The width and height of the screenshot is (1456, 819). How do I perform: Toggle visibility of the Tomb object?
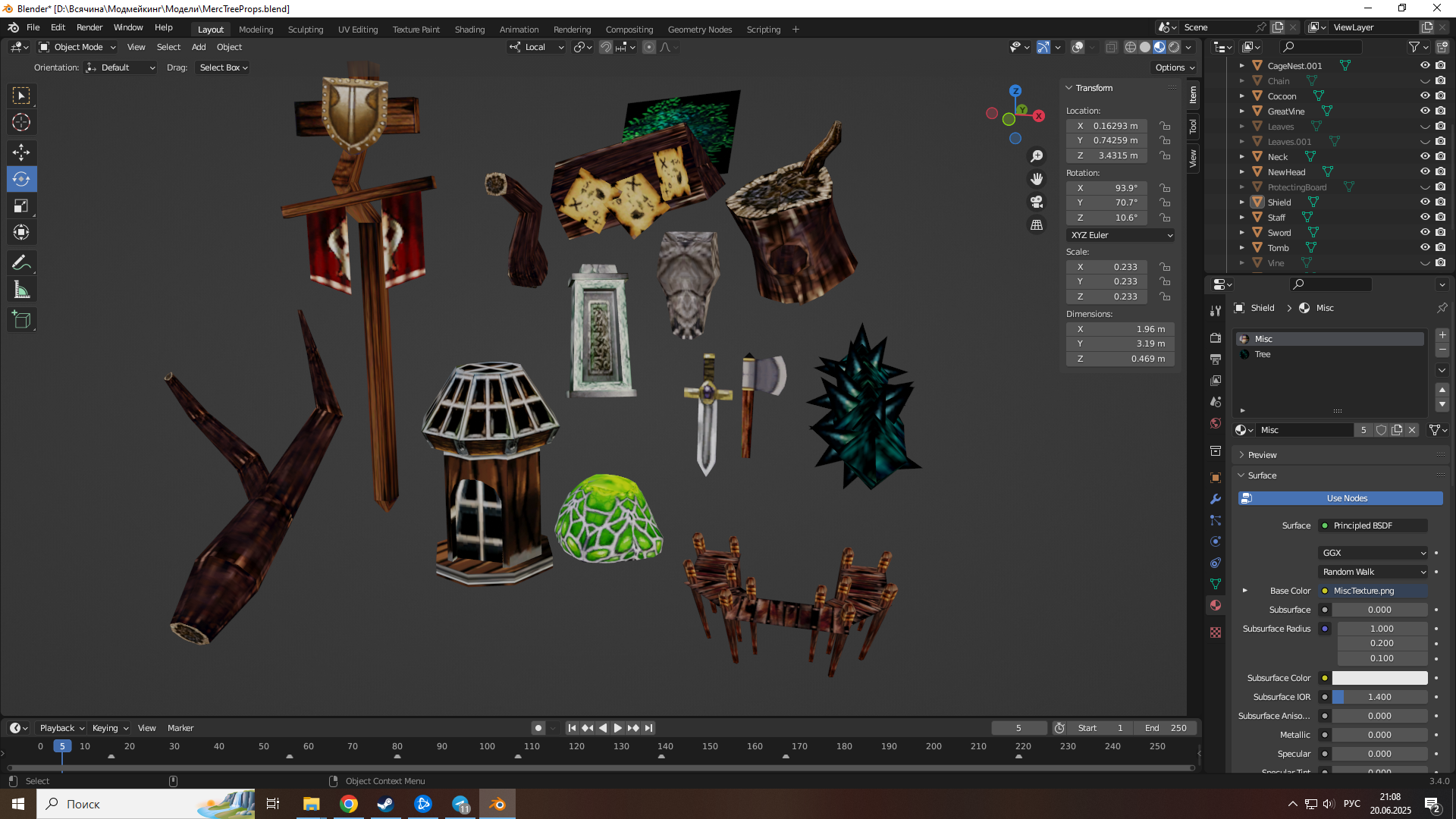[x=1425, y=248]
